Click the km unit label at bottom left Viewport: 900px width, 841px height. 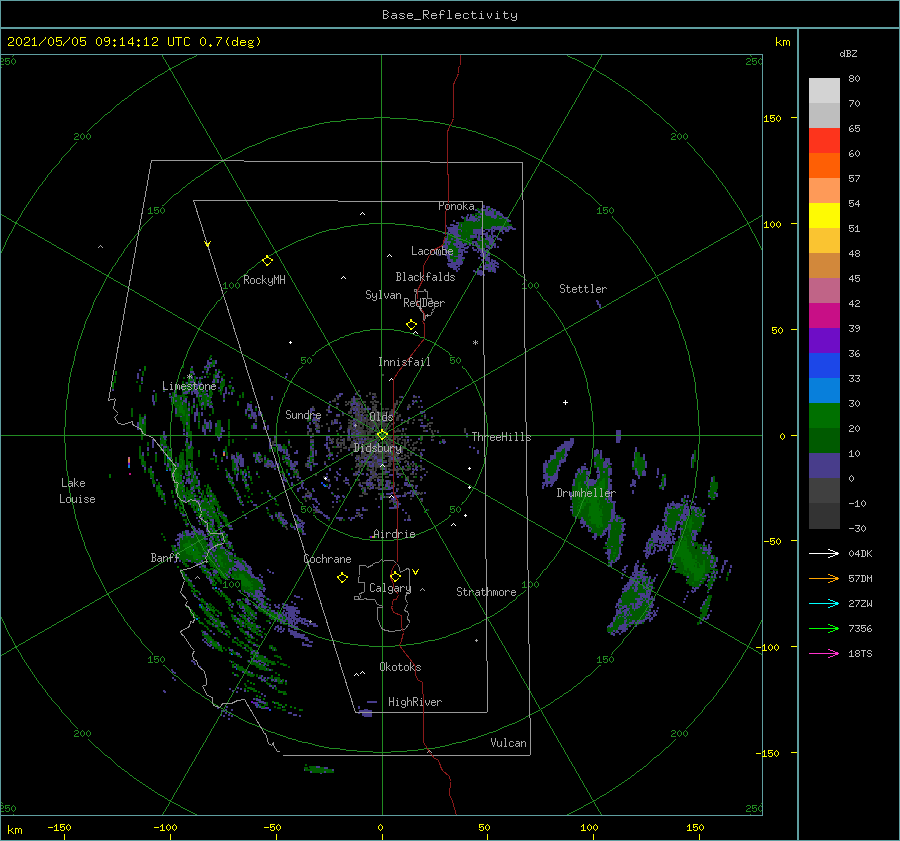[x=14, y=830]
